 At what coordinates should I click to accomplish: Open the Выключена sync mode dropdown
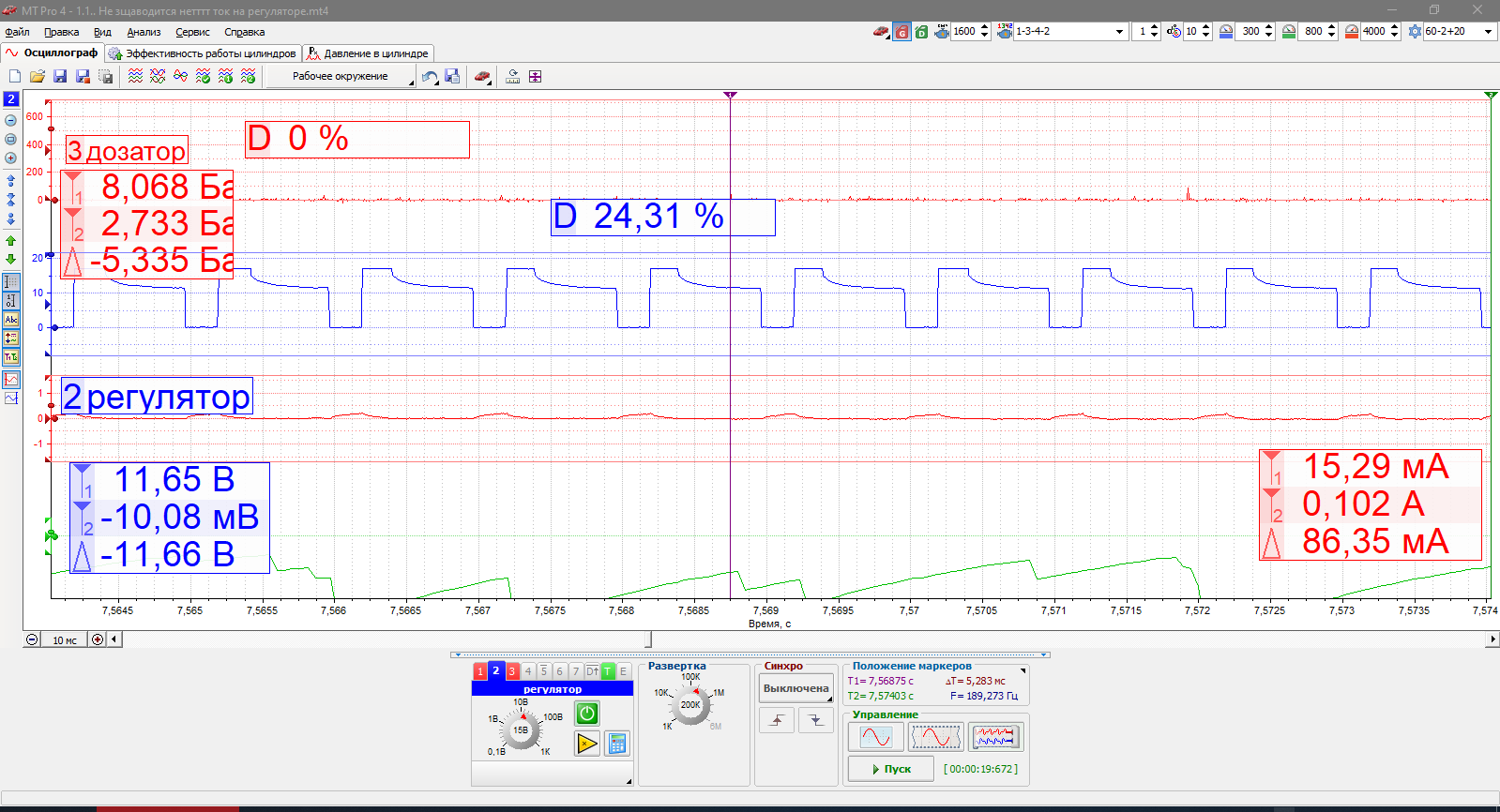click(x=796, y=688)
